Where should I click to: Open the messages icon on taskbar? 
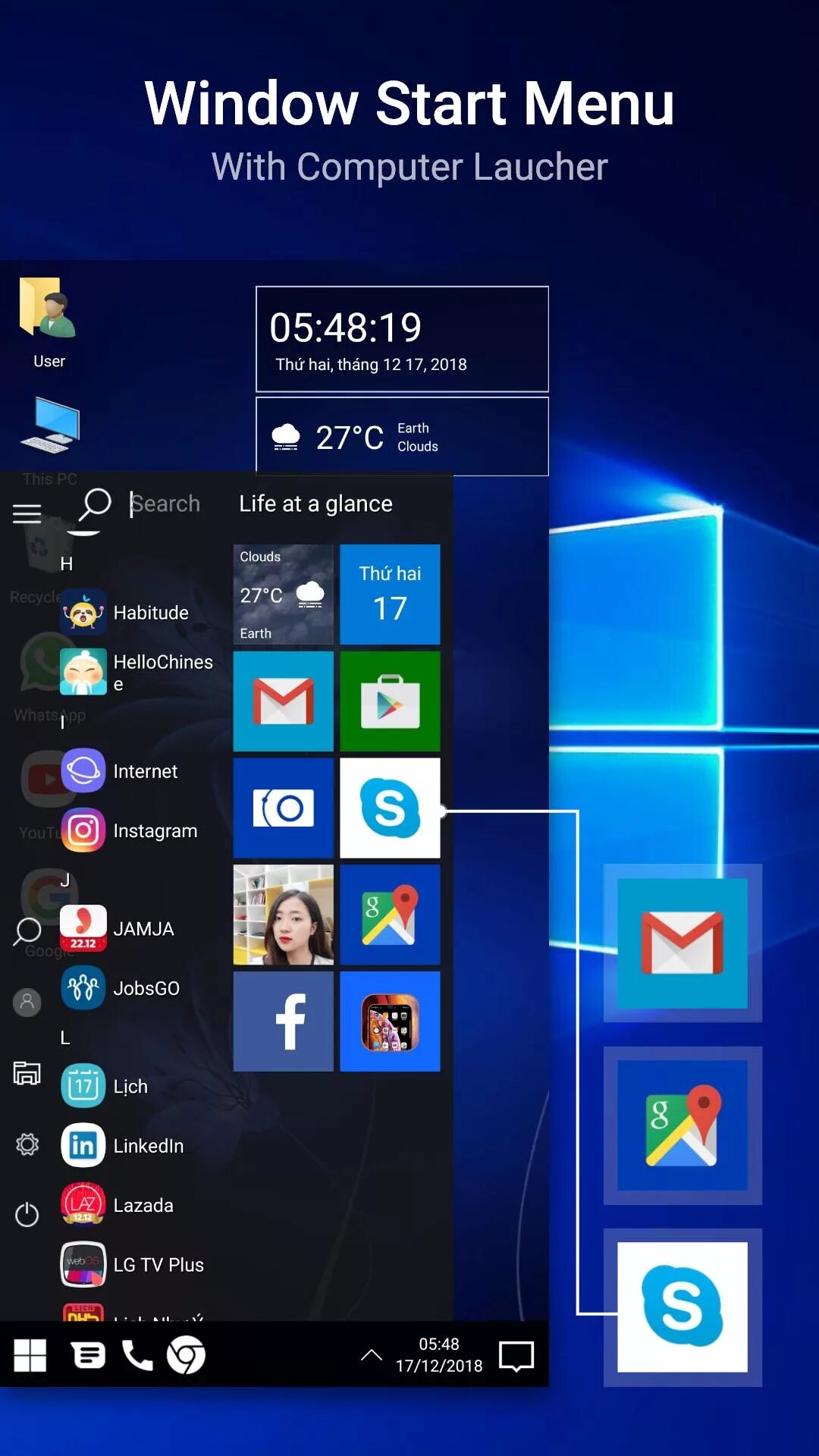[88, 1355]
